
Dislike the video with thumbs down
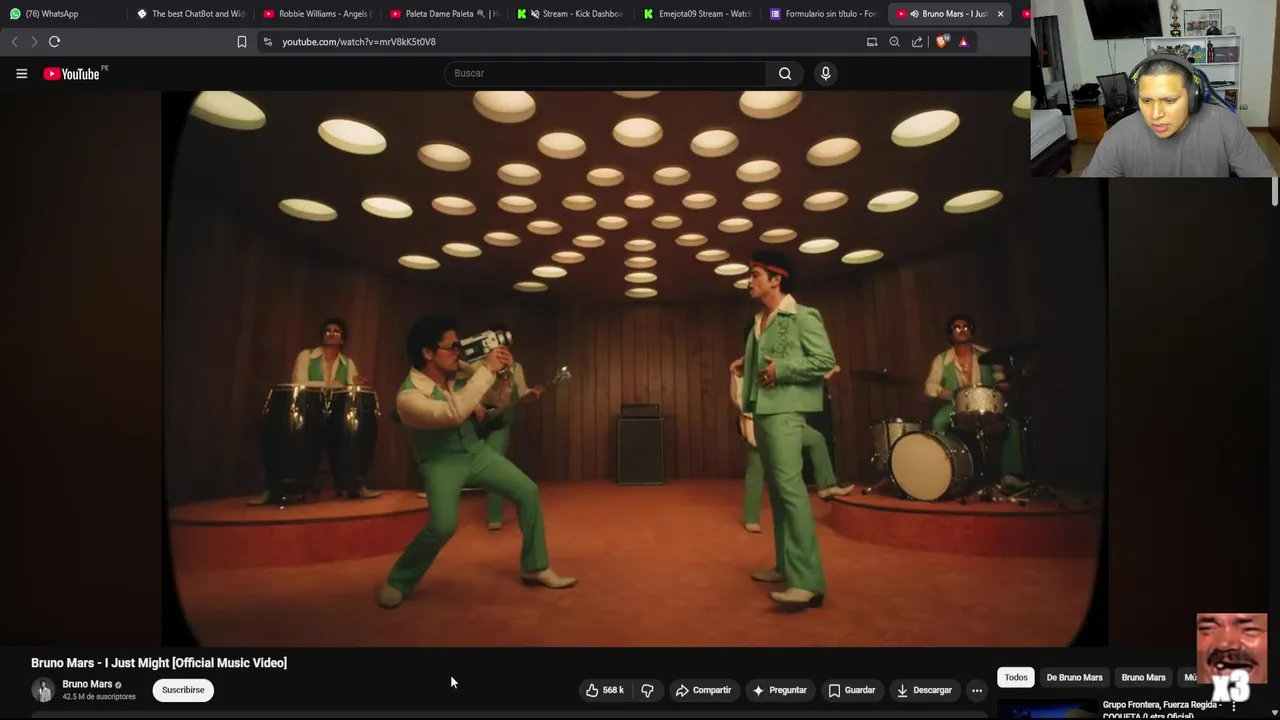click(x=648, y=690)
